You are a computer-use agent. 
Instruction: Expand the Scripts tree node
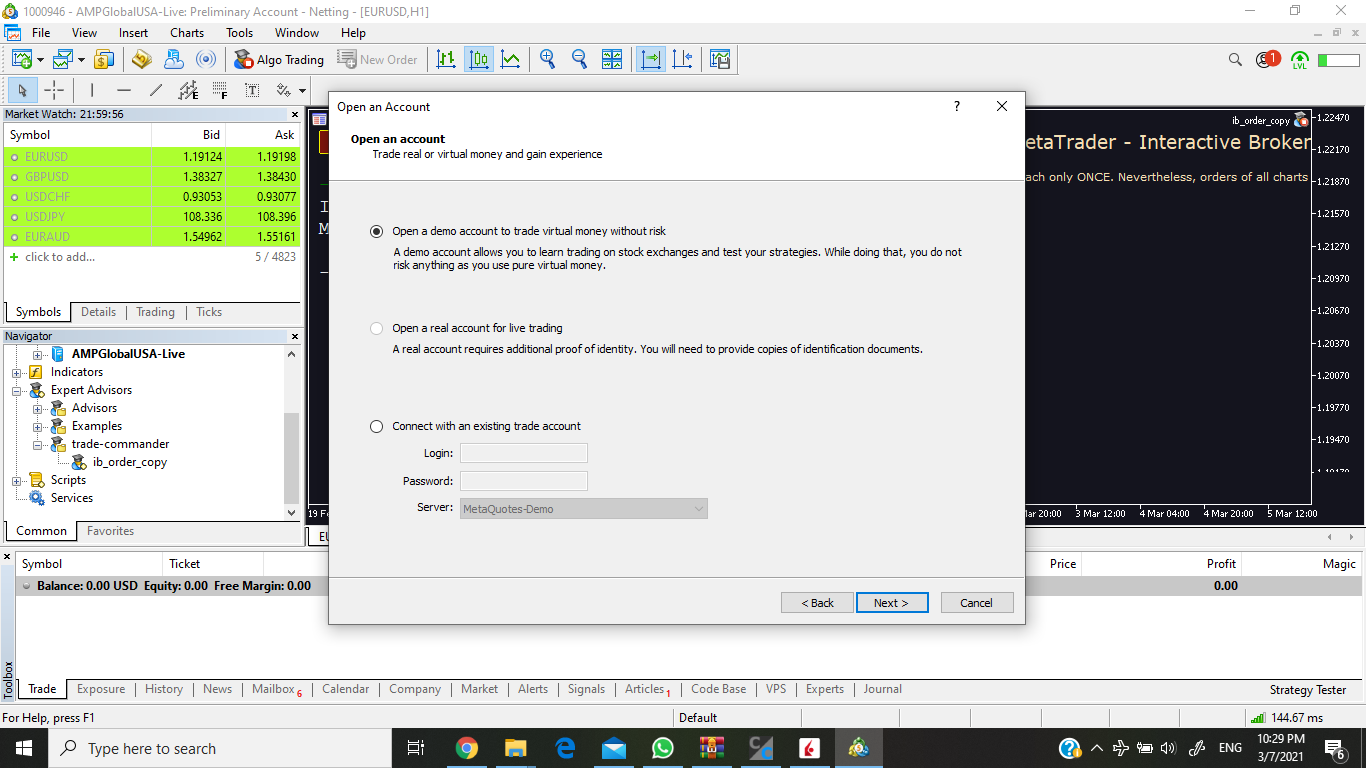tap(17, 480)
